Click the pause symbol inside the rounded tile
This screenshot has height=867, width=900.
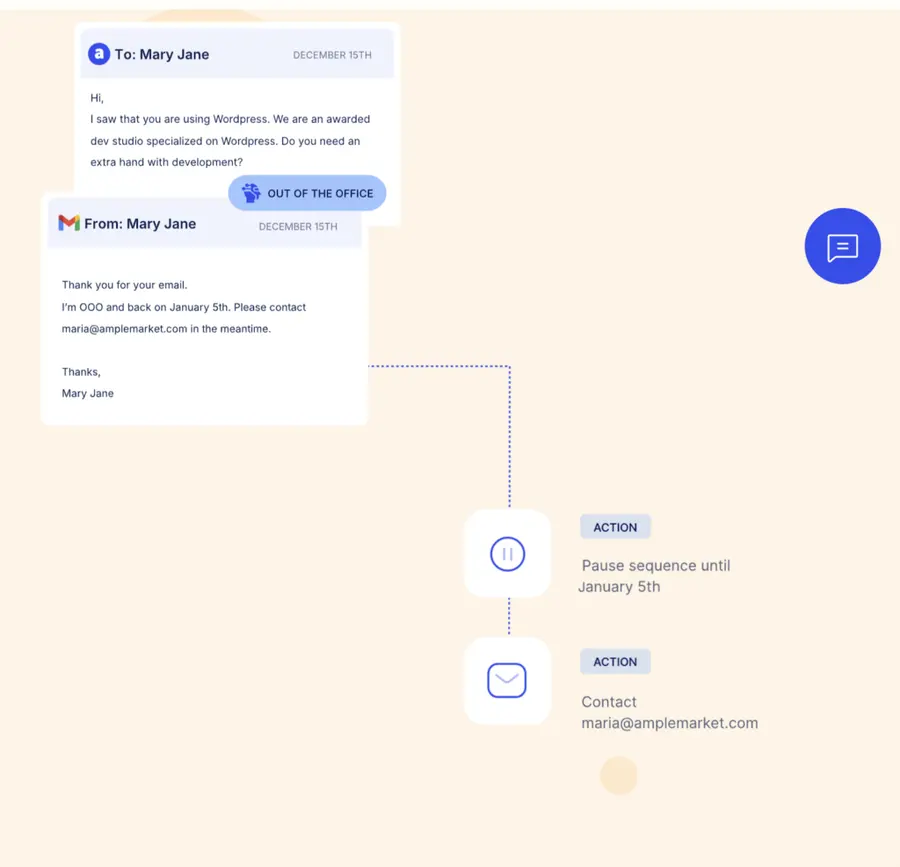pyautogui.click(x=507, y=554)
